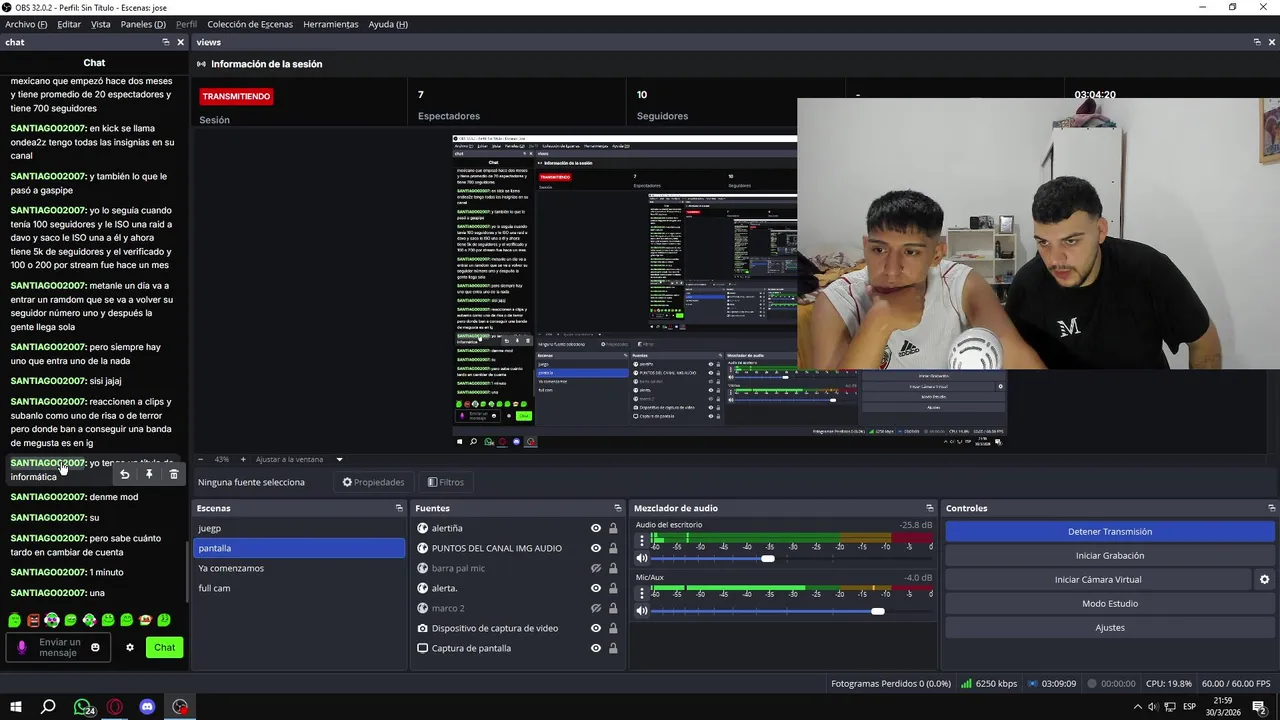The width and height of the screenshot is (1280, 720).
Task: Open virtual camera settings gear
Action: 1264,580
